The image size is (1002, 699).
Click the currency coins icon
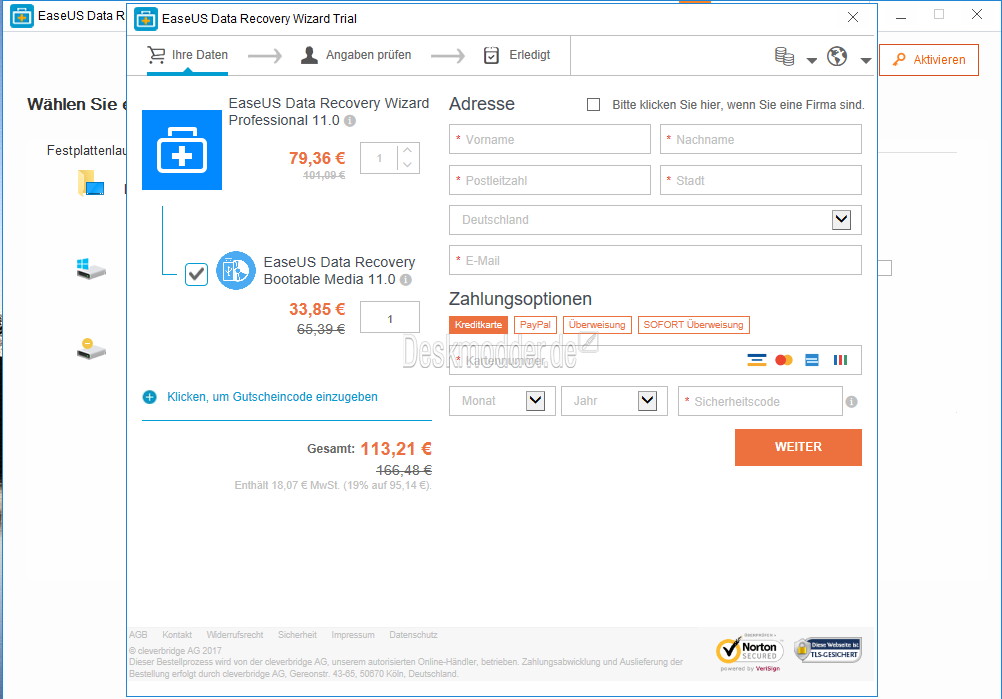pyautogui.click(x=784, y=57)
